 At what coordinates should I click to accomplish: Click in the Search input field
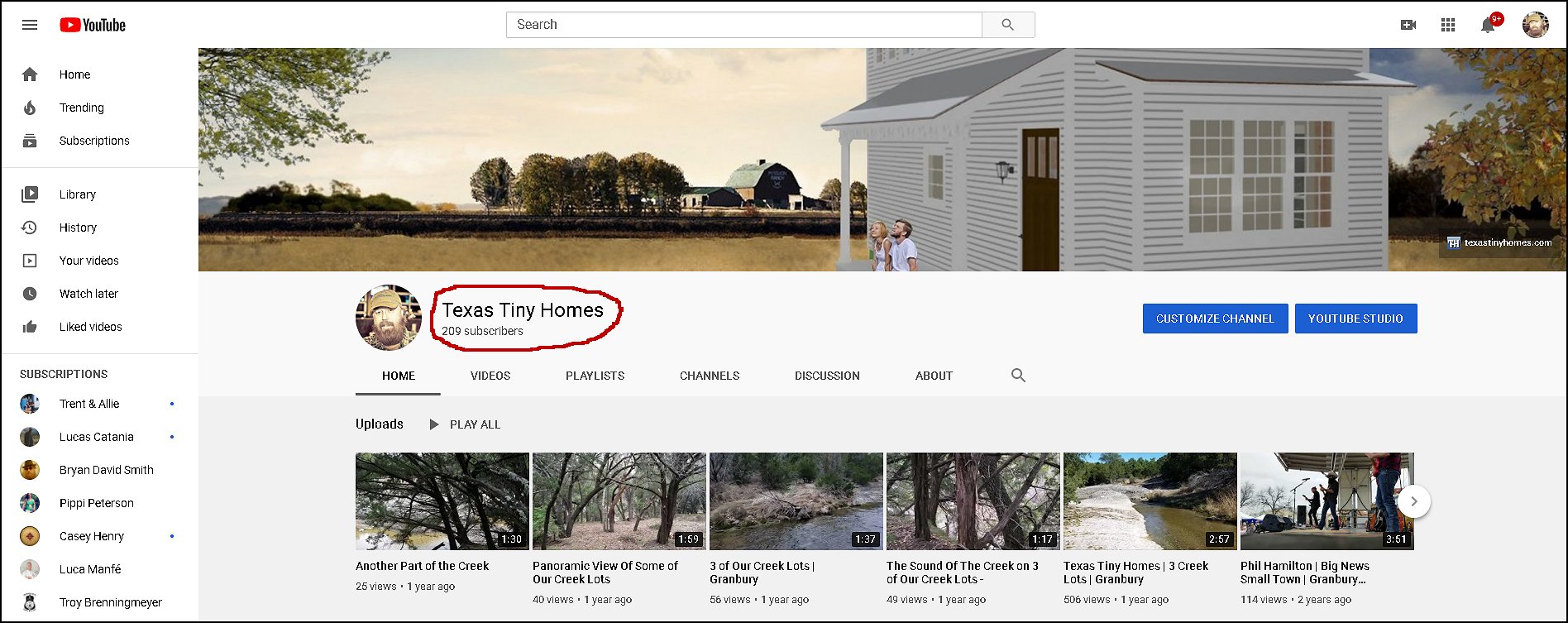tap(744, 25)
